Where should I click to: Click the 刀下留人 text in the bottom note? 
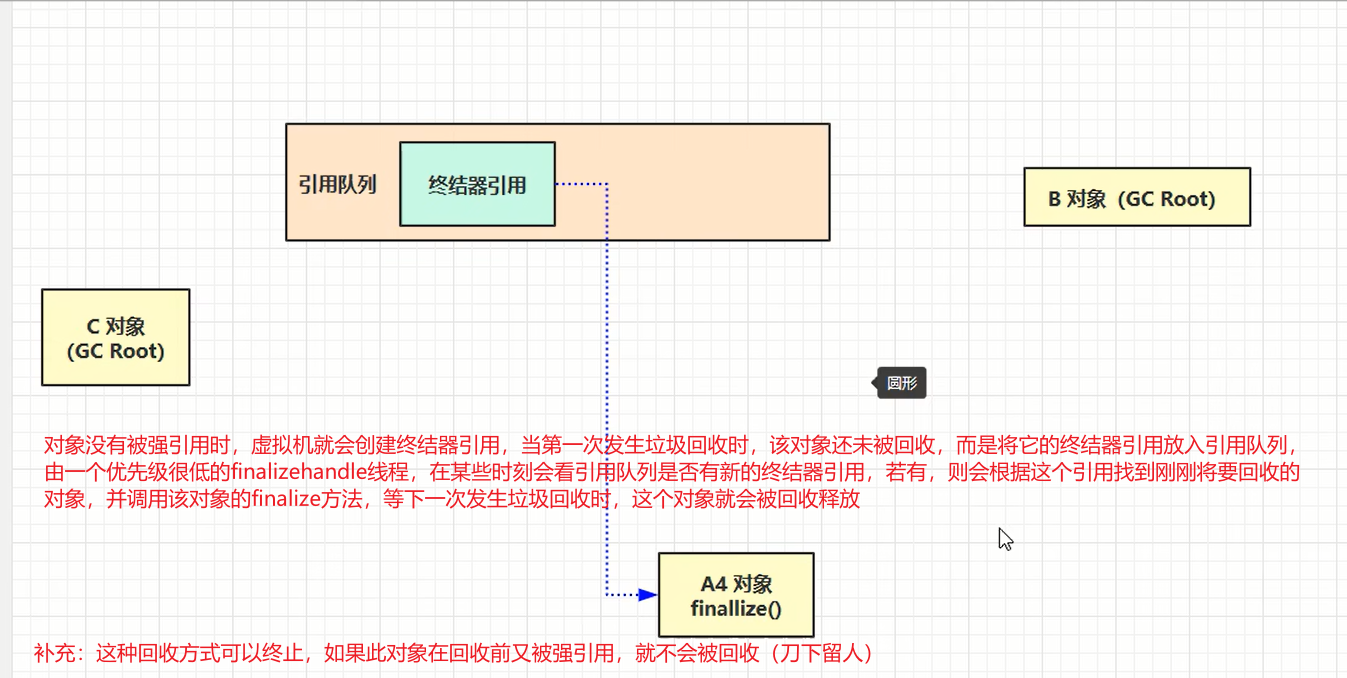(822, 654)
